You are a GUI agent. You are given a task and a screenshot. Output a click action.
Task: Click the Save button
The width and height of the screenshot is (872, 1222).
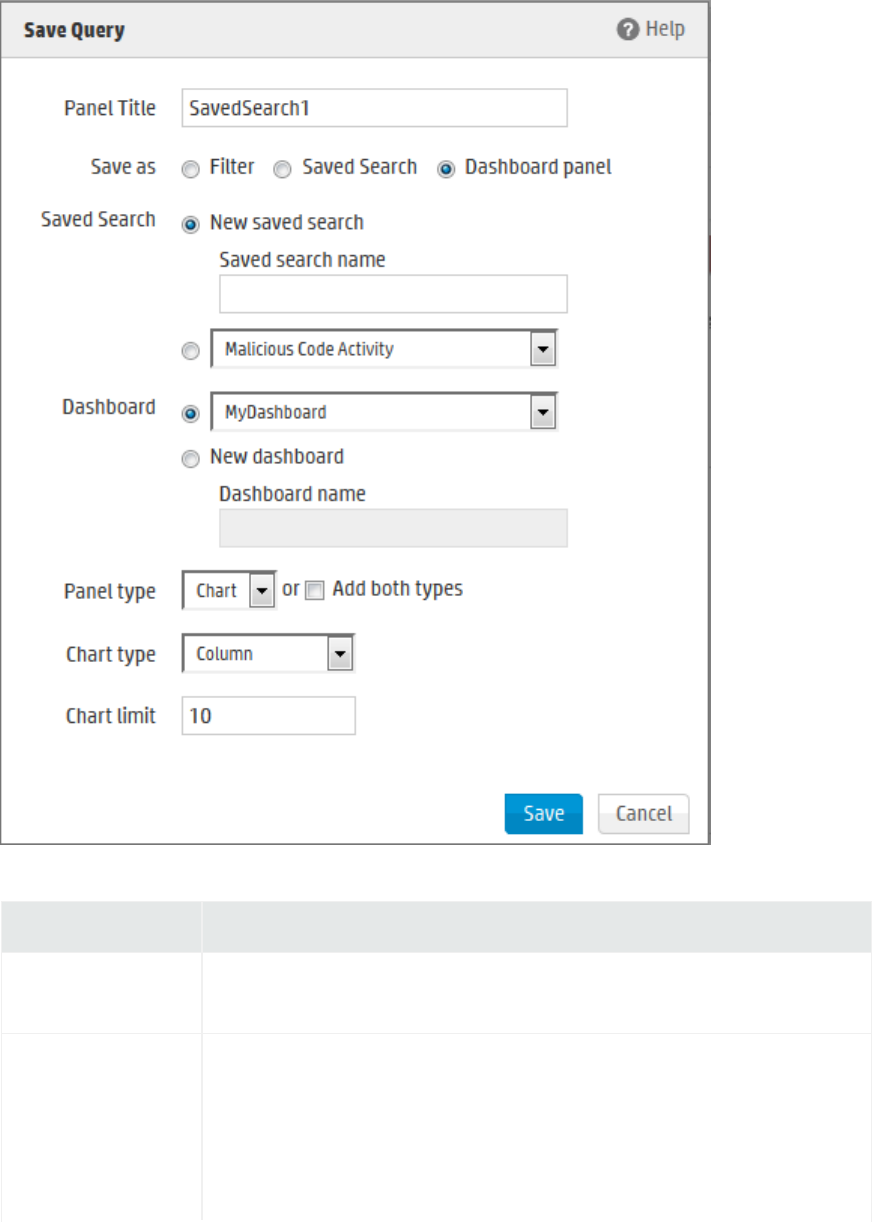pos(543,814)
